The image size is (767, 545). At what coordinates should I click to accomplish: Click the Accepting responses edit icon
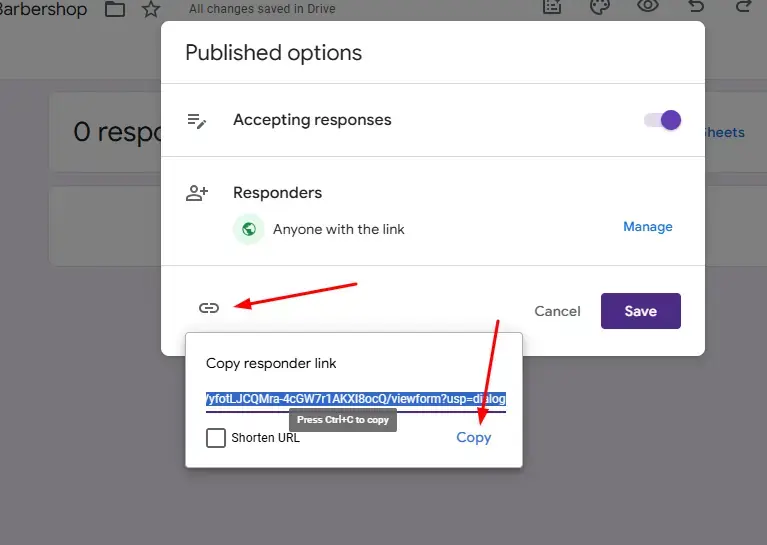[x=197, y=121]
